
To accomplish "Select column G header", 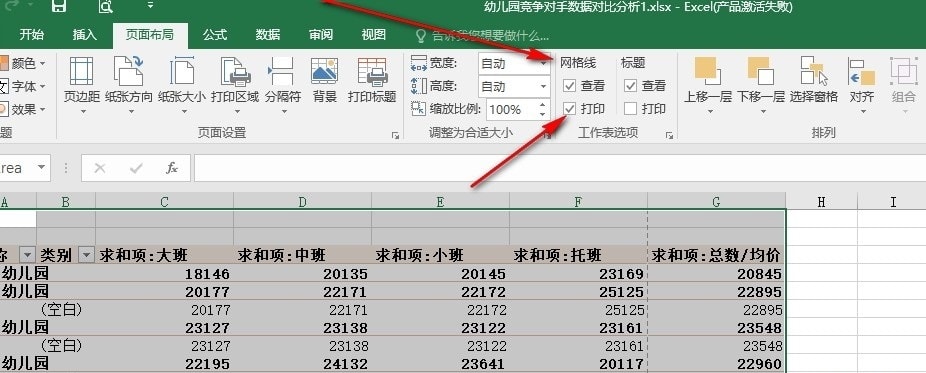I will pyautogui.click(x=716, y=202).
